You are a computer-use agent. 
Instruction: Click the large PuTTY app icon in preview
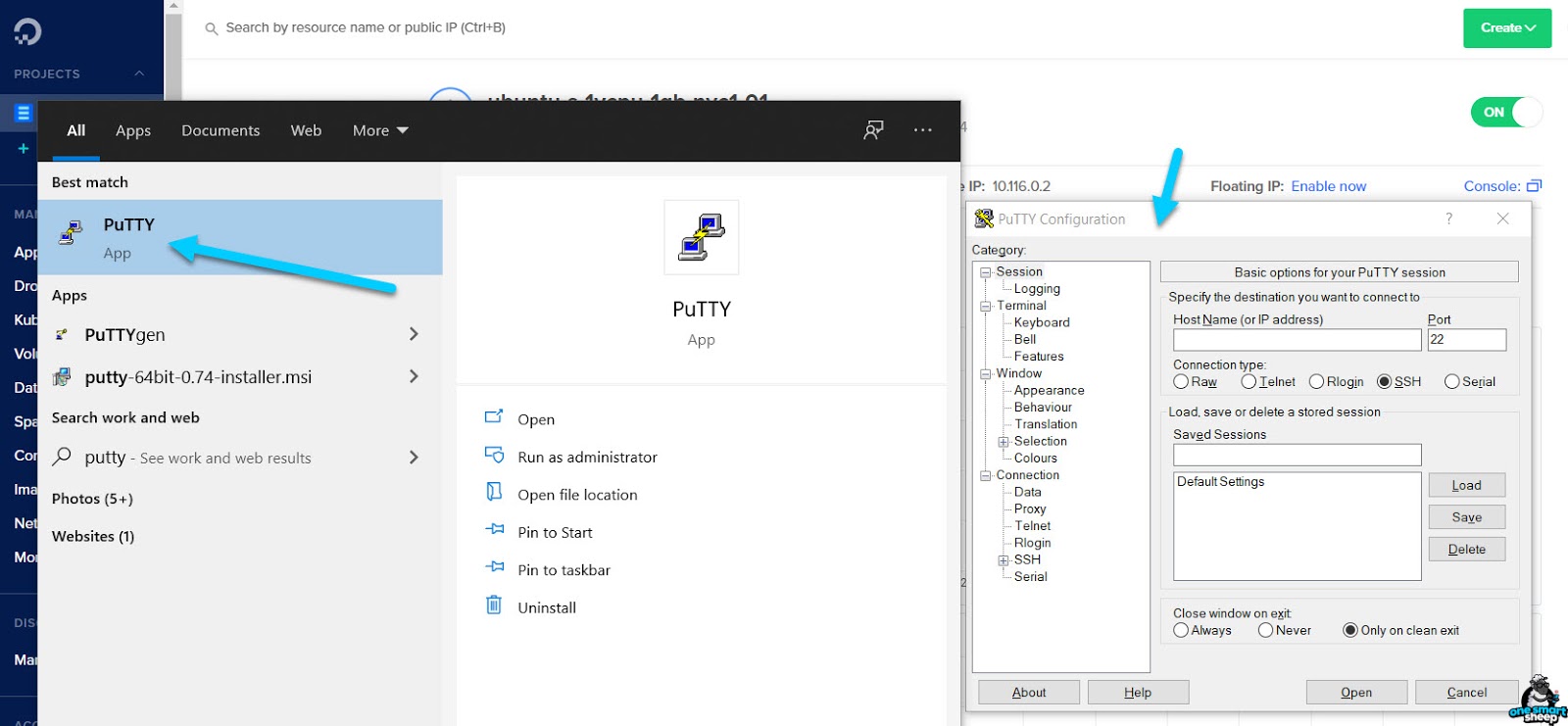click(x=702, y=237)
